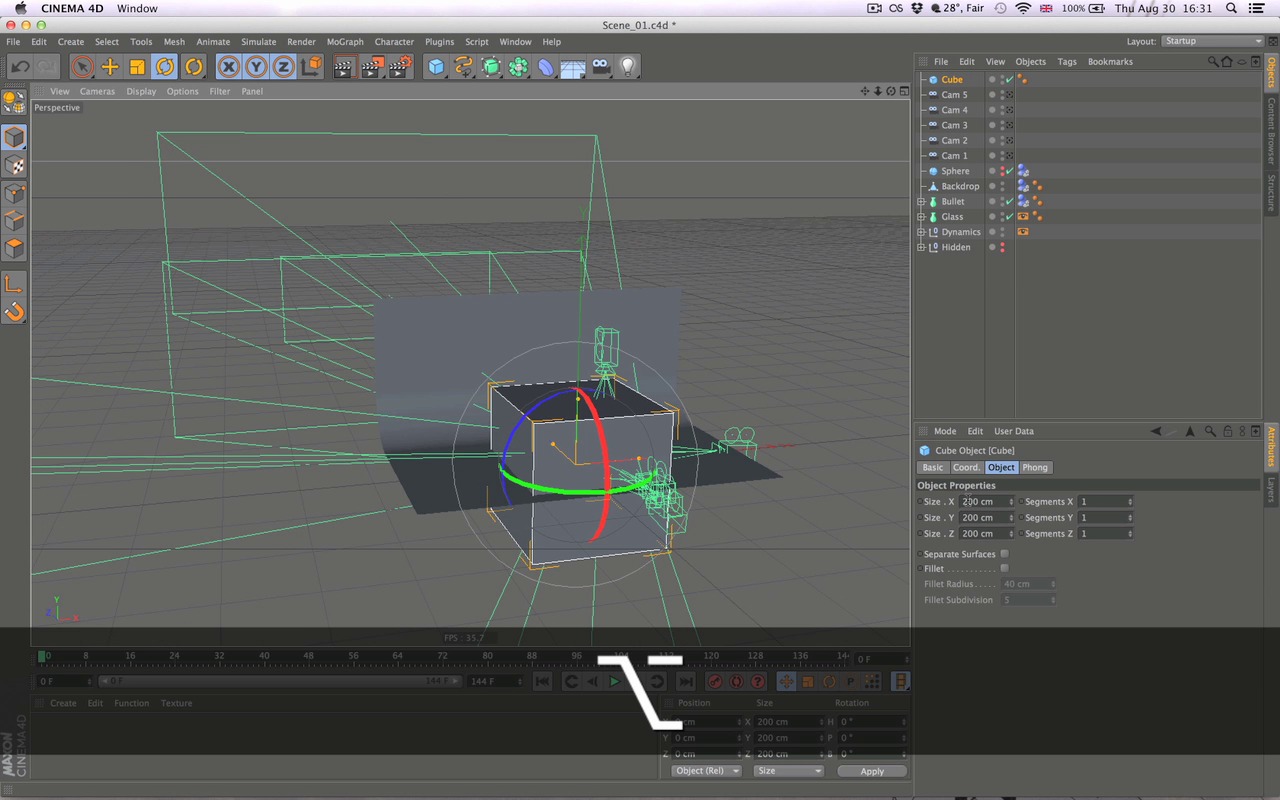
Task: Select Texture mode checker-cube icon
Action: point(14,165)
